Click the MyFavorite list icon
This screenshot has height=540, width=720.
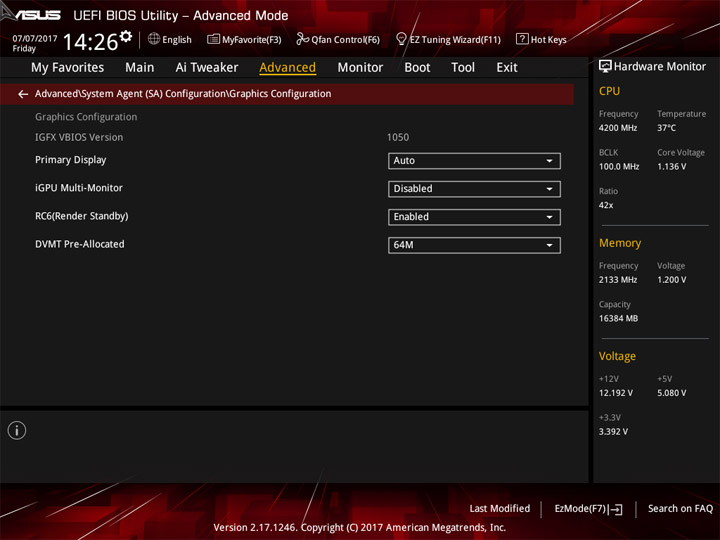(213, 39)
